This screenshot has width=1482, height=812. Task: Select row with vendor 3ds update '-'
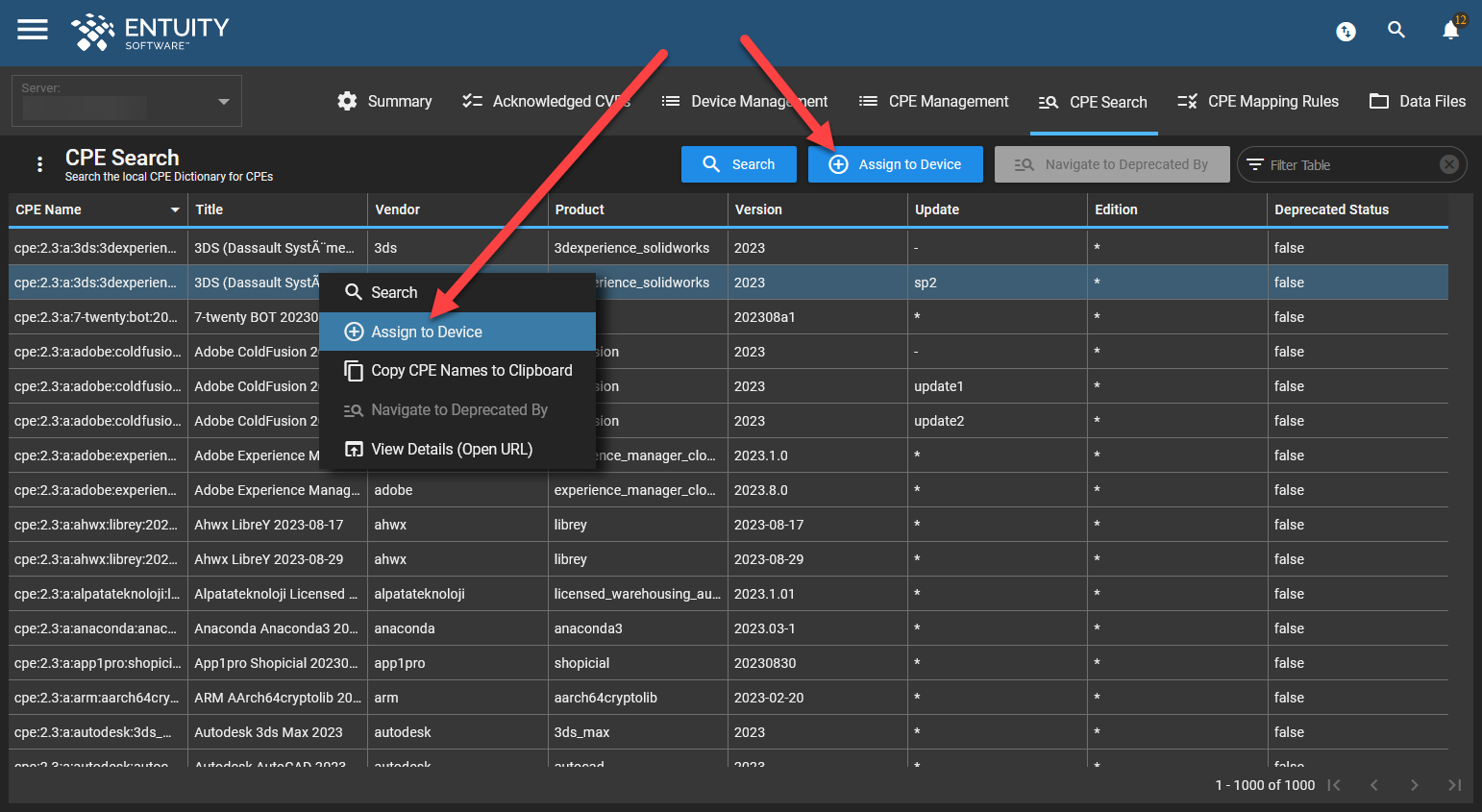(x=729, y=248)
